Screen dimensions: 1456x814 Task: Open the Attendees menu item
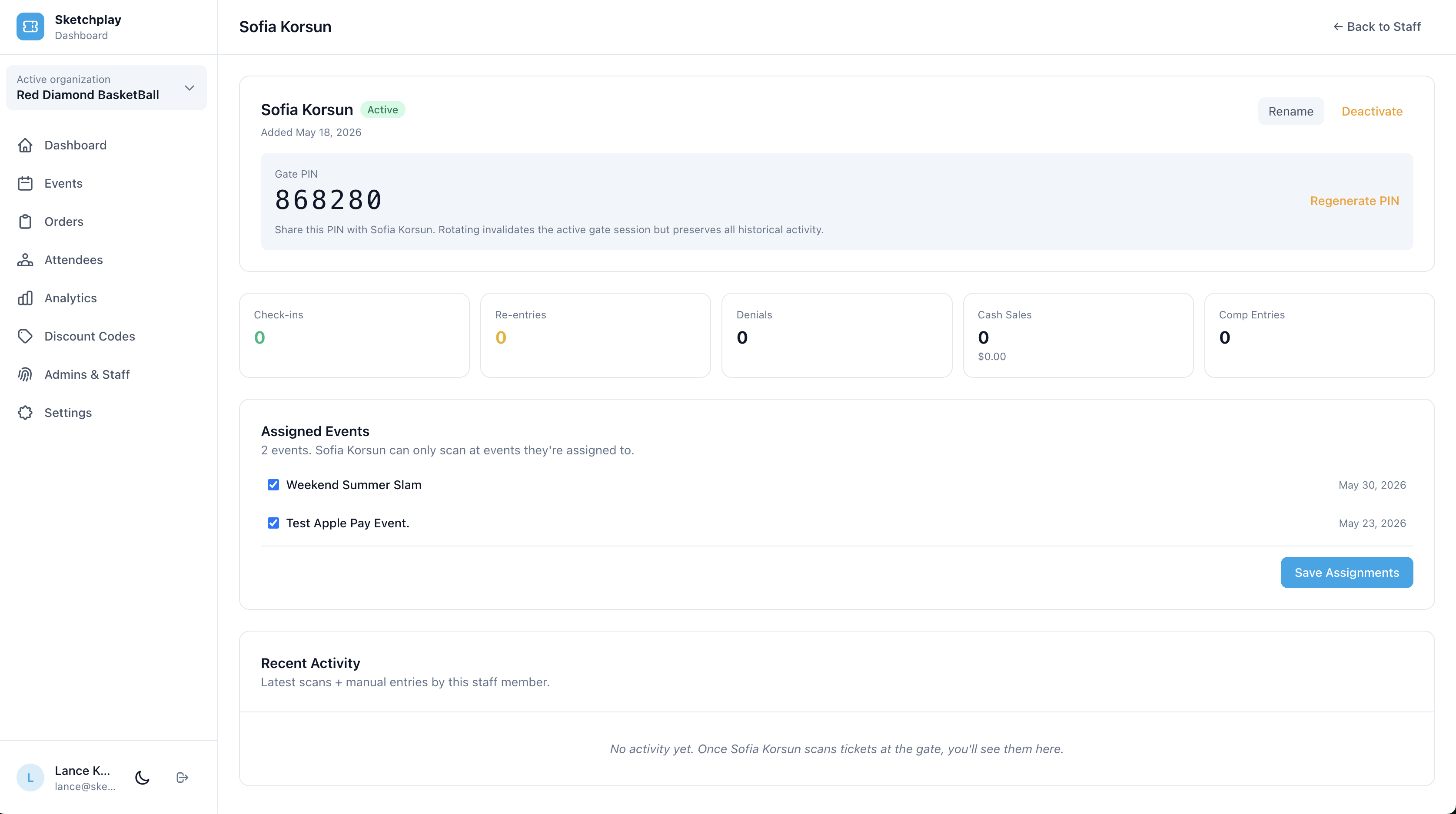[106, 260]
